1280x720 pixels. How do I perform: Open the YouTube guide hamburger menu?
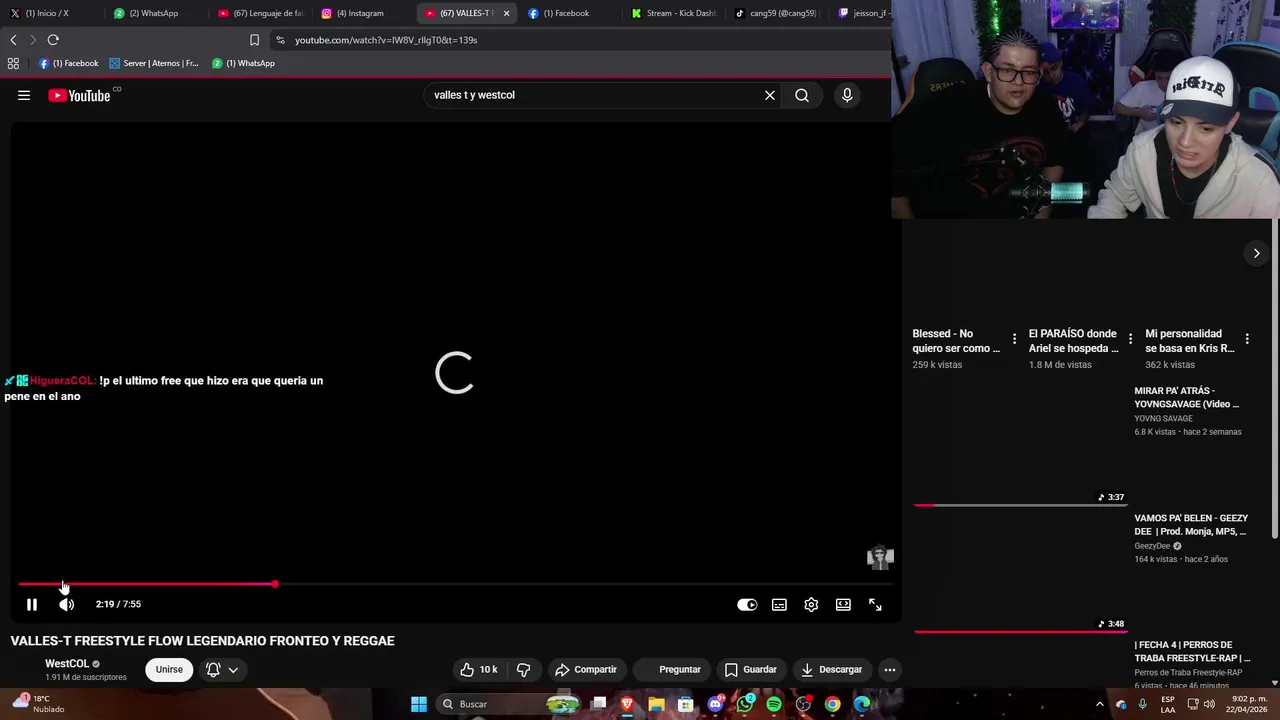(x=24, y=95)
